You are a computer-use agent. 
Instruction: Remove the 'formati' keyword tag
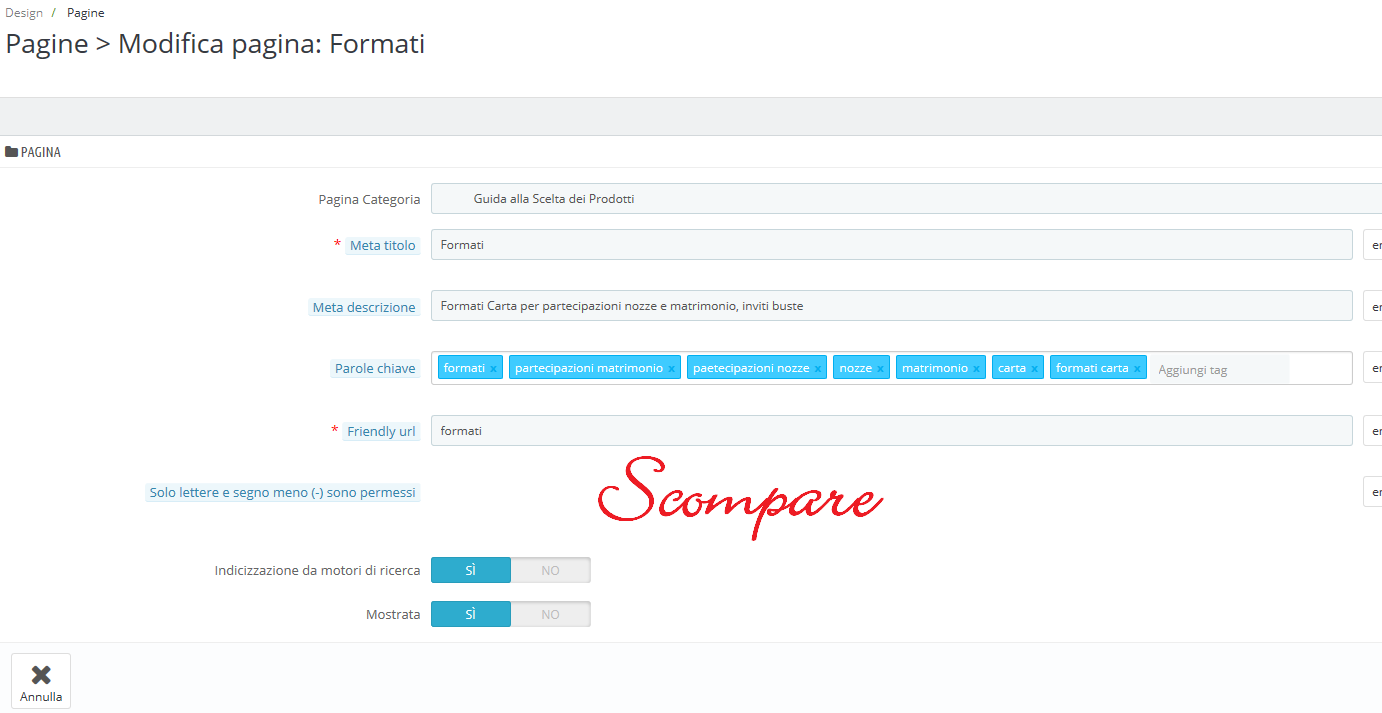point(493,369)
